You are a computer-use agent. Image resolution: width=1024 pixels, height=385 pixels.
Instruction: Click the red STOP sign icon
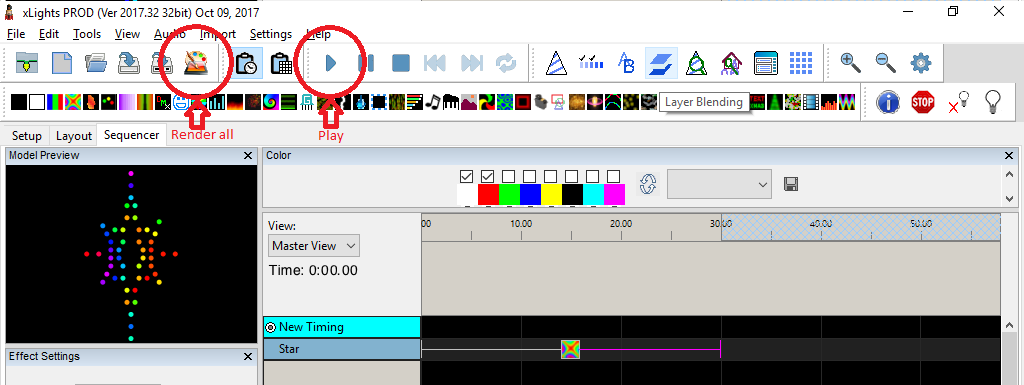tap(923, 102)
